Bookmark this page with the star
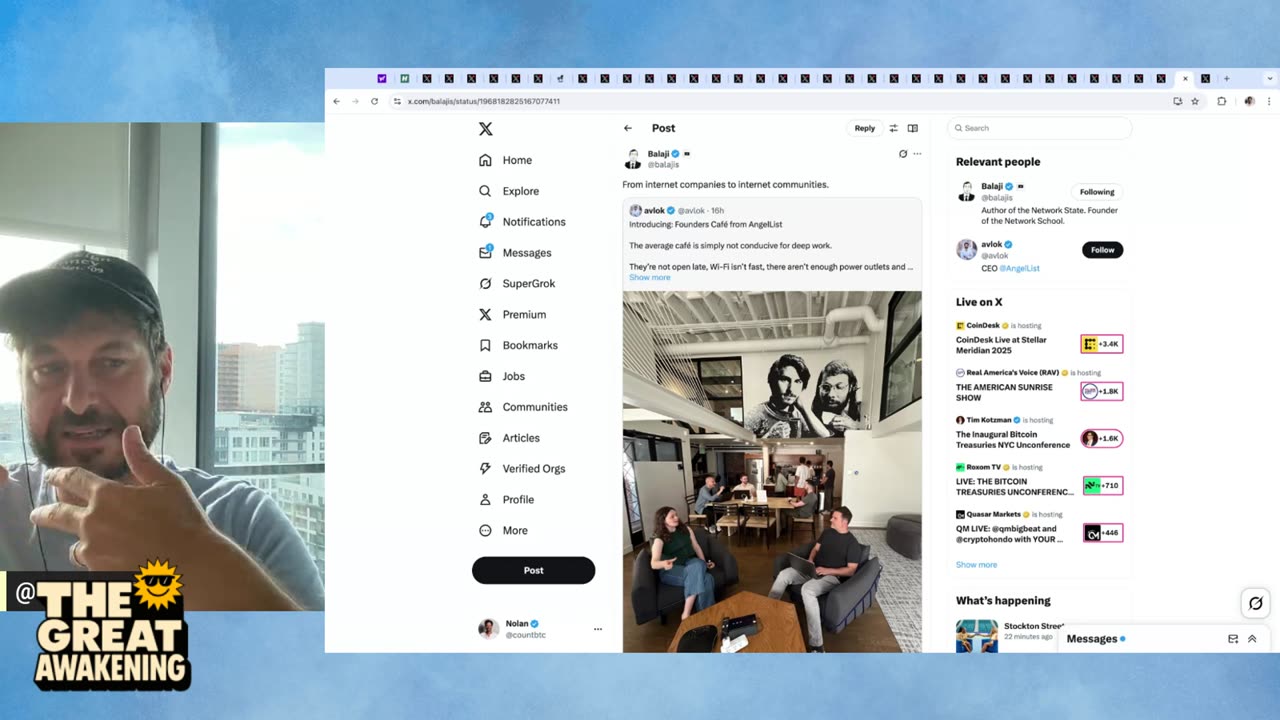The height and width of the screenshot is (720, 1280). 1195,101
